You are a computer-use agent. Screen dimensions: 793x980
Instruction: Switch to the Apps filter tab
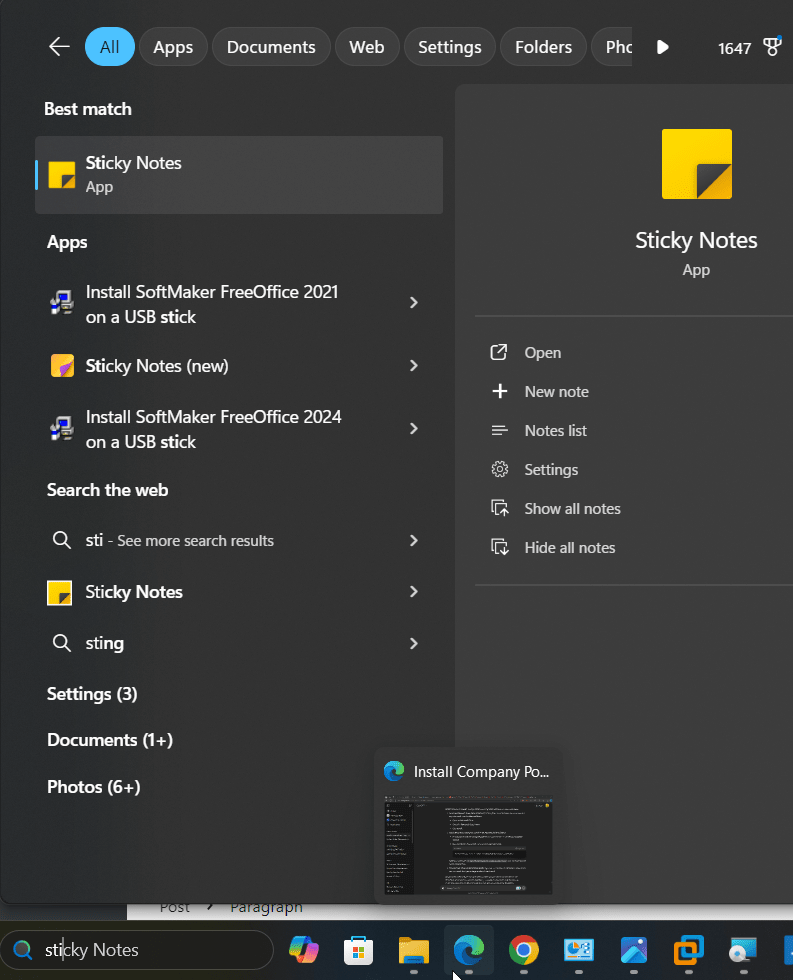[x=173, y=47]
